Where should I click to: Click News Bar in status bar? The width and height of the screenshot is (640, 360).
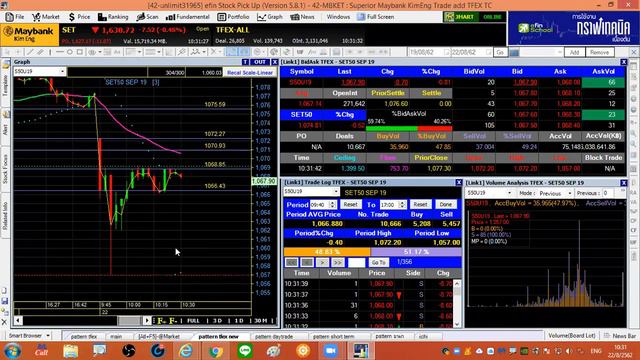pyautogui.click(x=620, y=336)
